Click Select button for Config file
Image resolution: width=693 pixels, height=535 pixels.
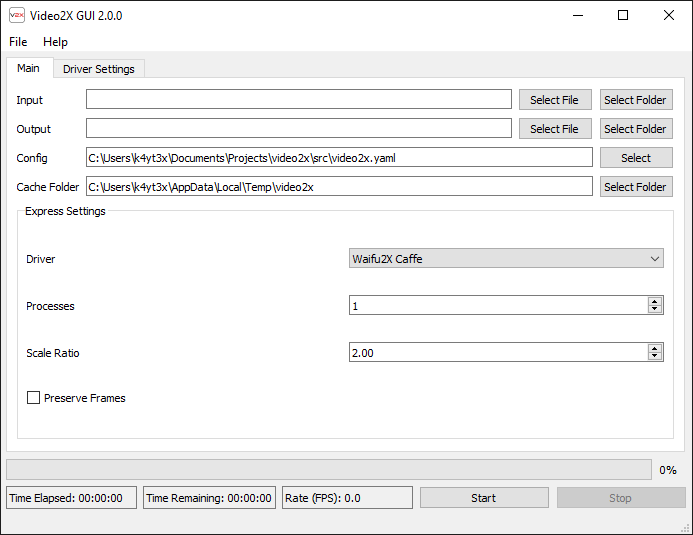click(x=636, y=158)
